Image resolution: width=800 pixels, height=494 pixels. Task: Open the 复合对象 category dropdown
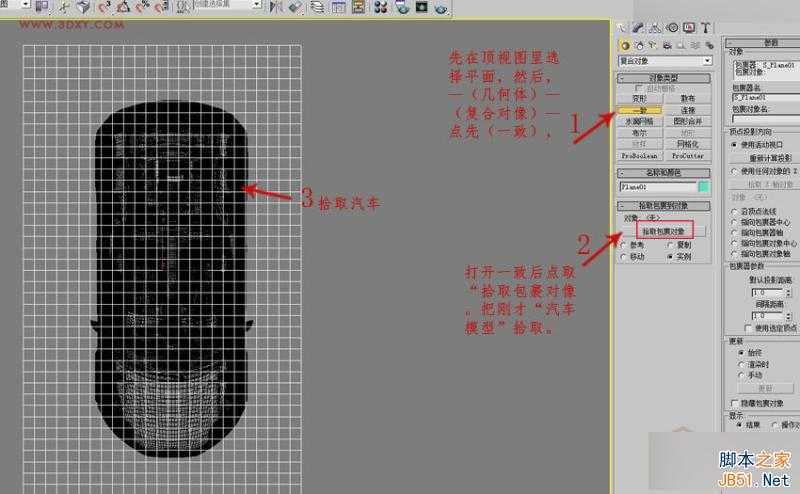(665, 61)
